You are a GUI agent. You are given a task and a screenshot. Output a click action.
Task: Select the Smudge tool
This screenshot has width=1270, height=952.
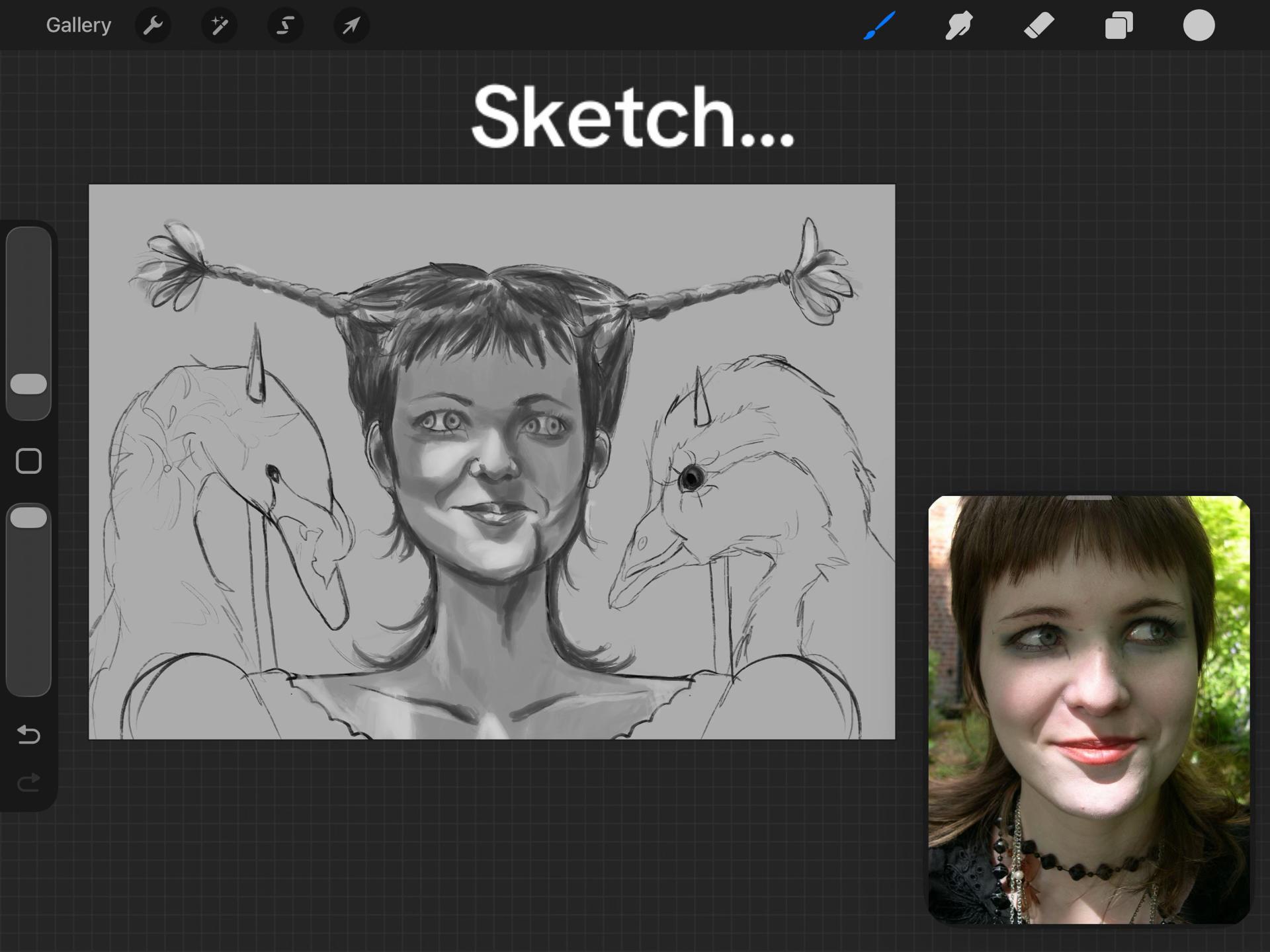point(959,26)
